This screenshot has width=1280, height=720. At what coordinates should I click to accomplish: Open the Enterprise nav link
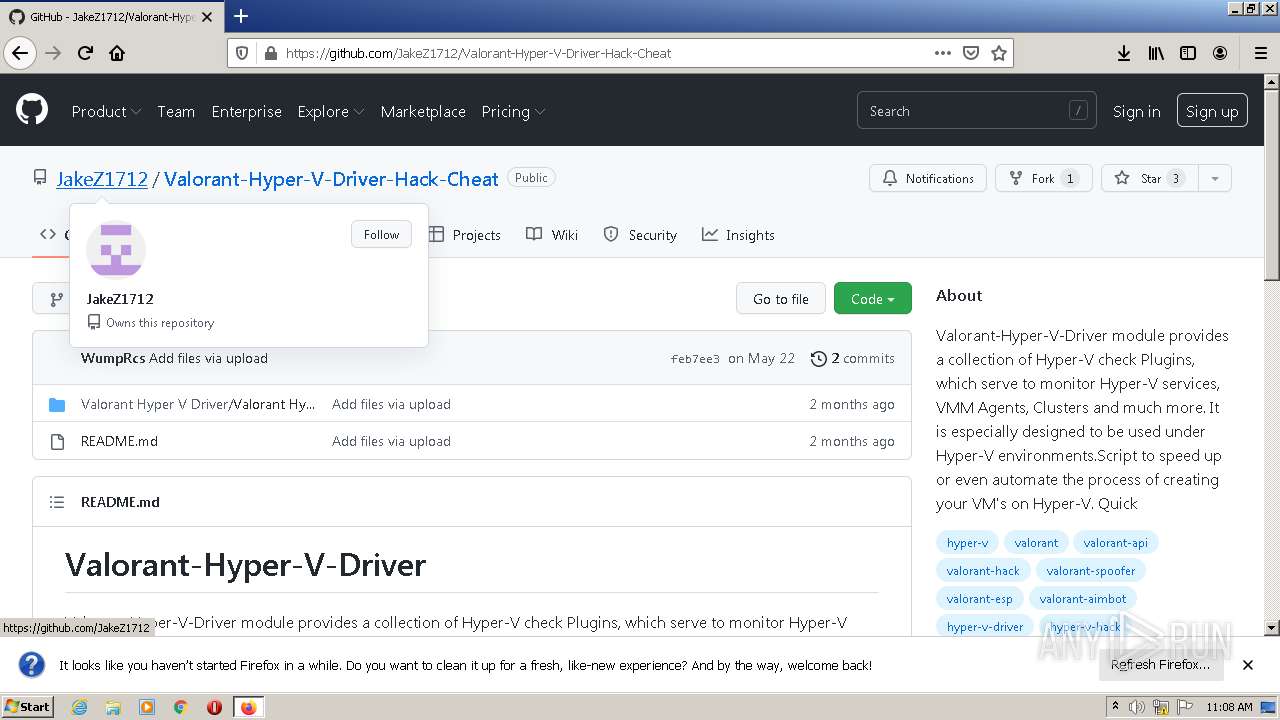click(x=246, y=111)
